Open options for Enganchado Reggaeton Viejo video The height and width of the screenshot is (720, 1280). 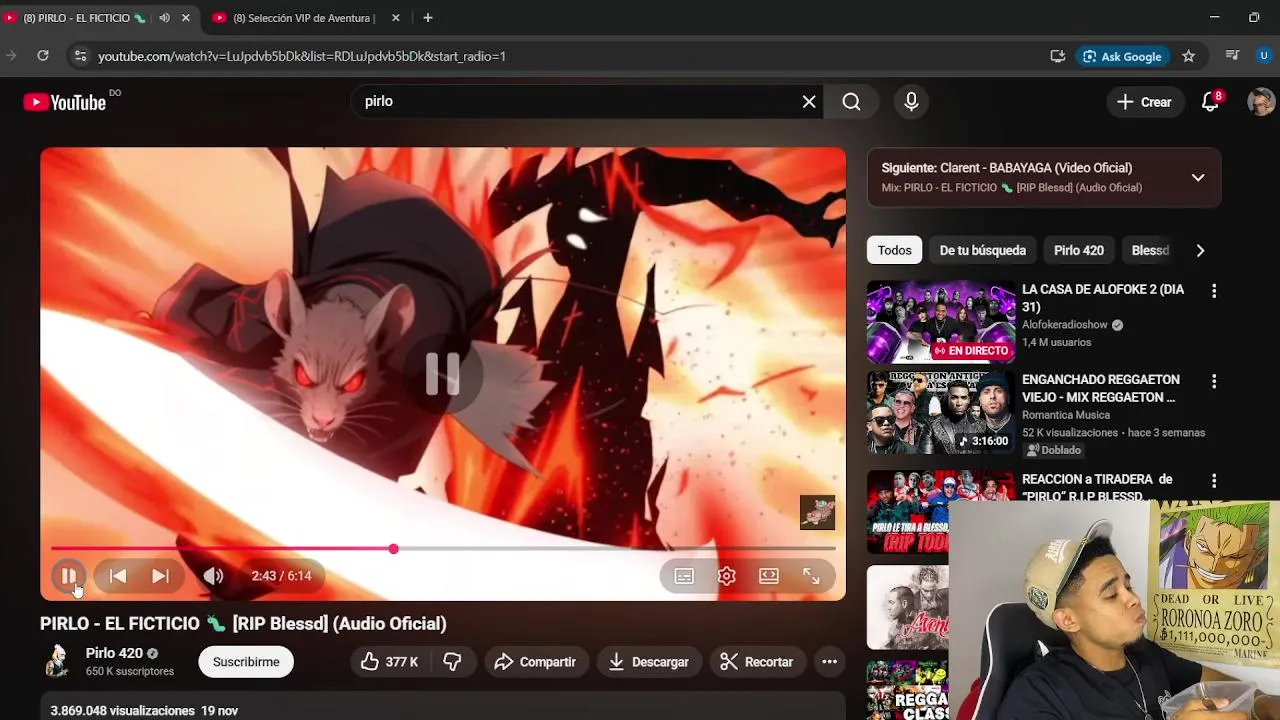(x=1214, y=381)
